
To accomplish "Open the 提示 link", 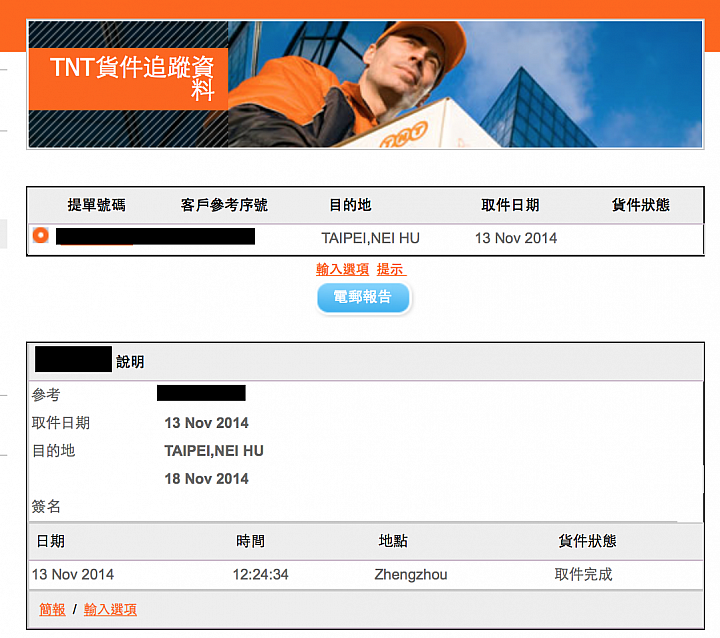I will point(391,269).
